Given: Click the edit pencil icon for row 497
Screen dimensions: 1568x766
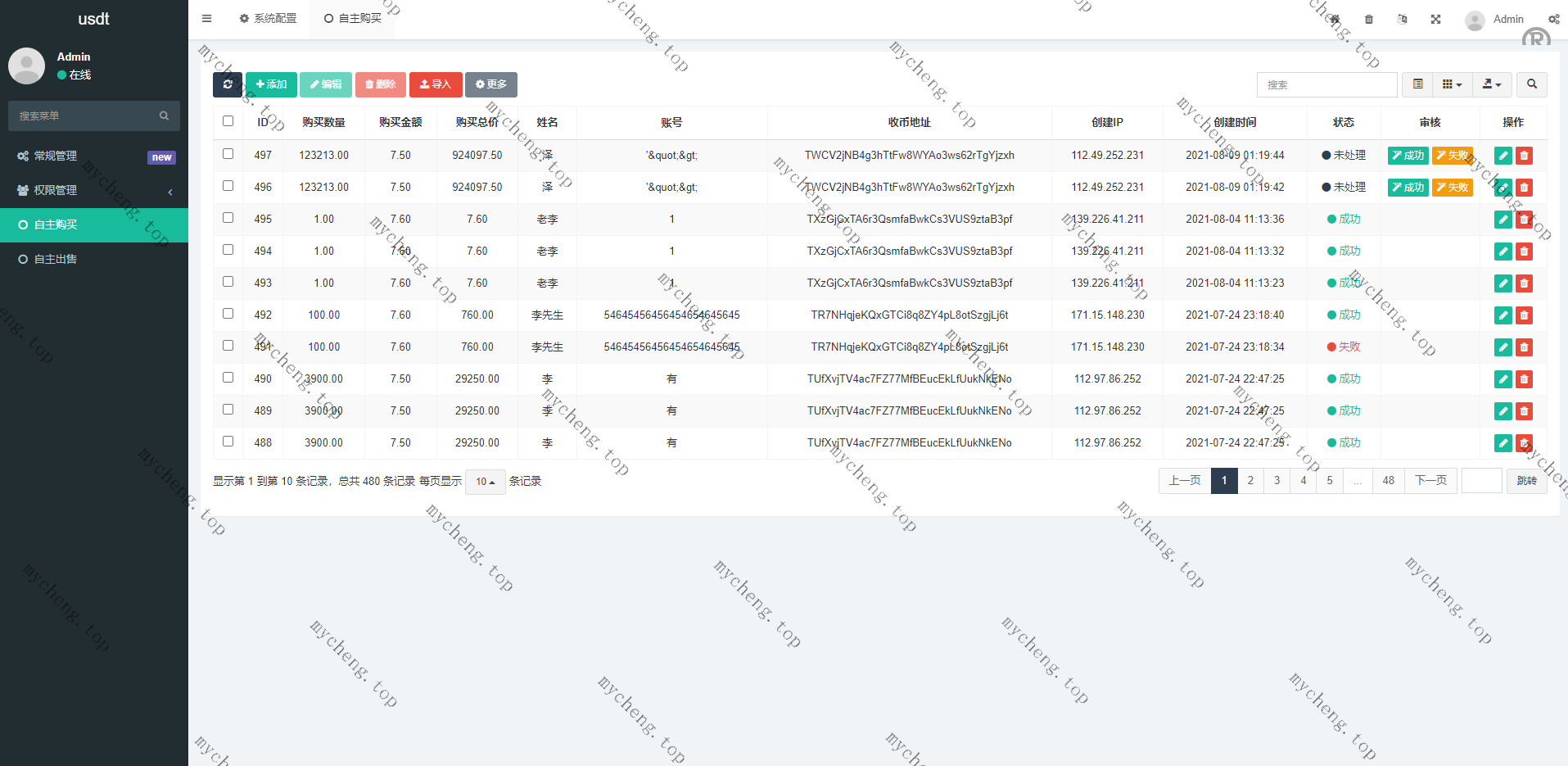Looking at the screenshot, I should [x=1502, y=156].
